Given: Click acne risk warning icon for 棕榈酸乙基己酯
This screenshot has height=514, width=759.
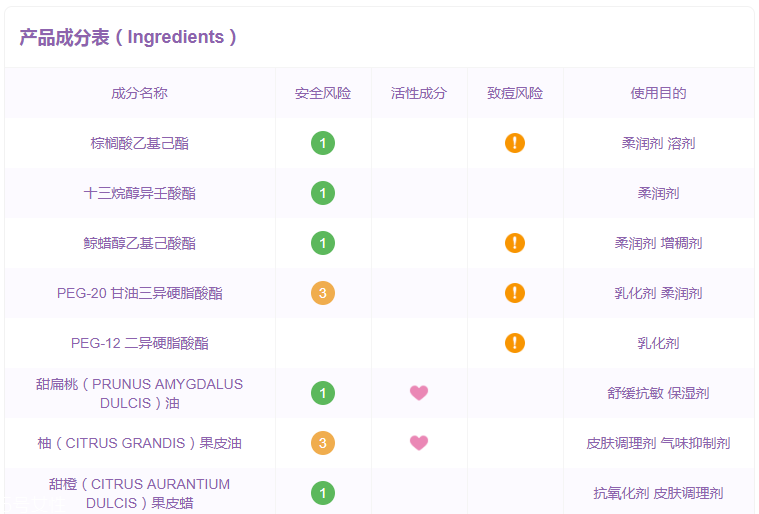Looking at the screenshot, I should point(514,143).
